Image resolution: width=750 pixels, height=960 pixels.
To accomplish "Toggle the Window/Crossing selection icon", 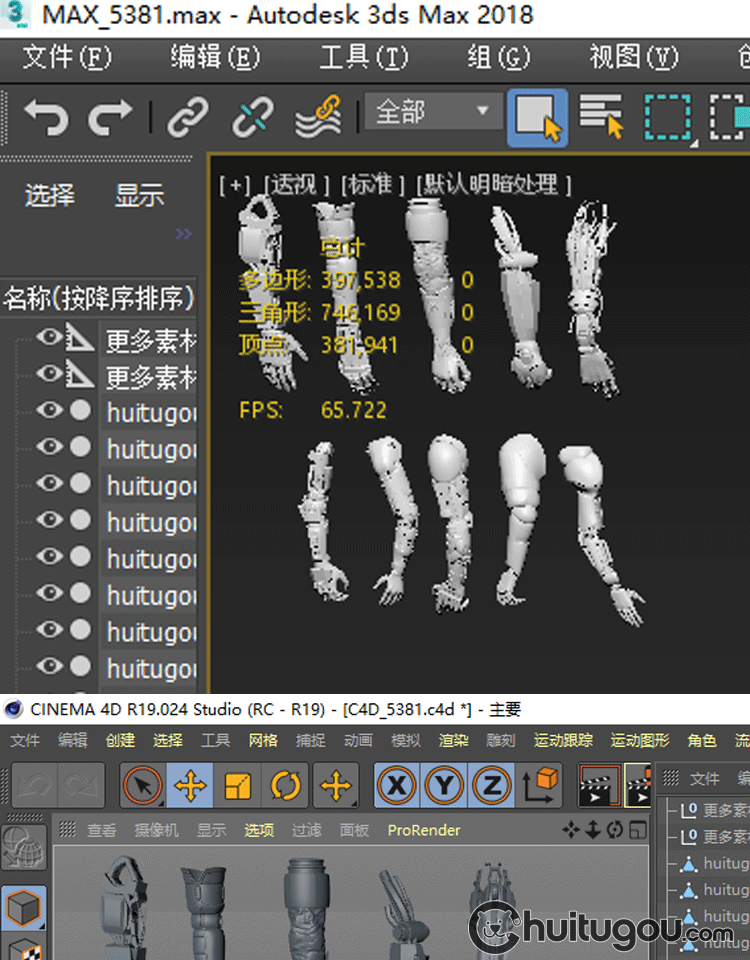I will tap(729, 118).
